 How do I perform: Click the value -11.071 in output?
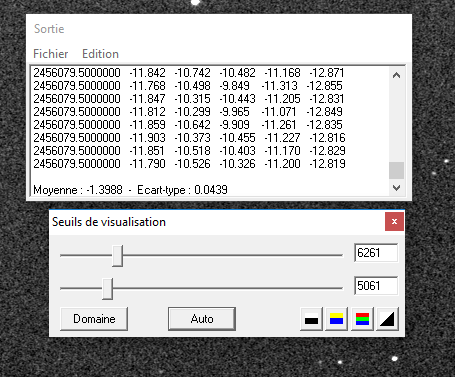point(279,112)
